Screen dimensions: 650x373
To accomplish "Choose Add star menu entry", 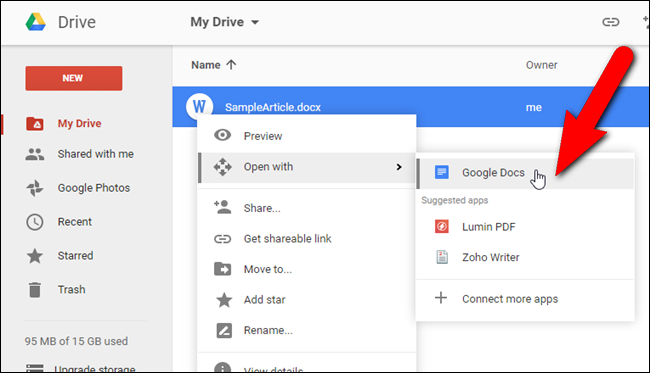I will 307,300.
